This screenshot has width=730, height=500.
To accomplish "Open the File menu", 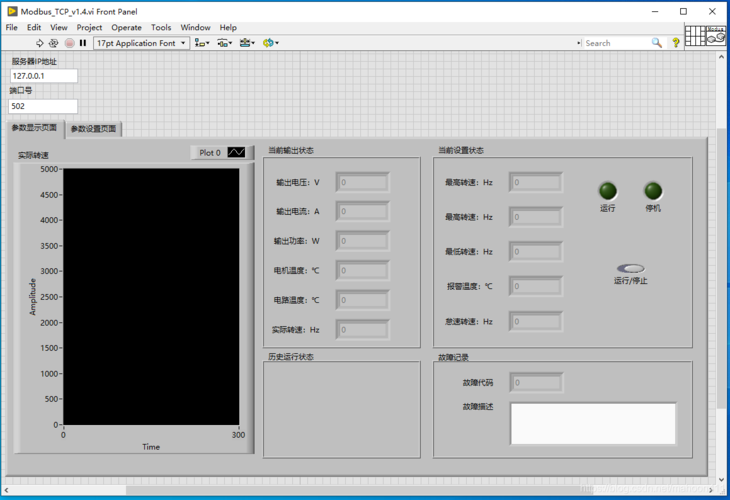I will tap(12, 27).
